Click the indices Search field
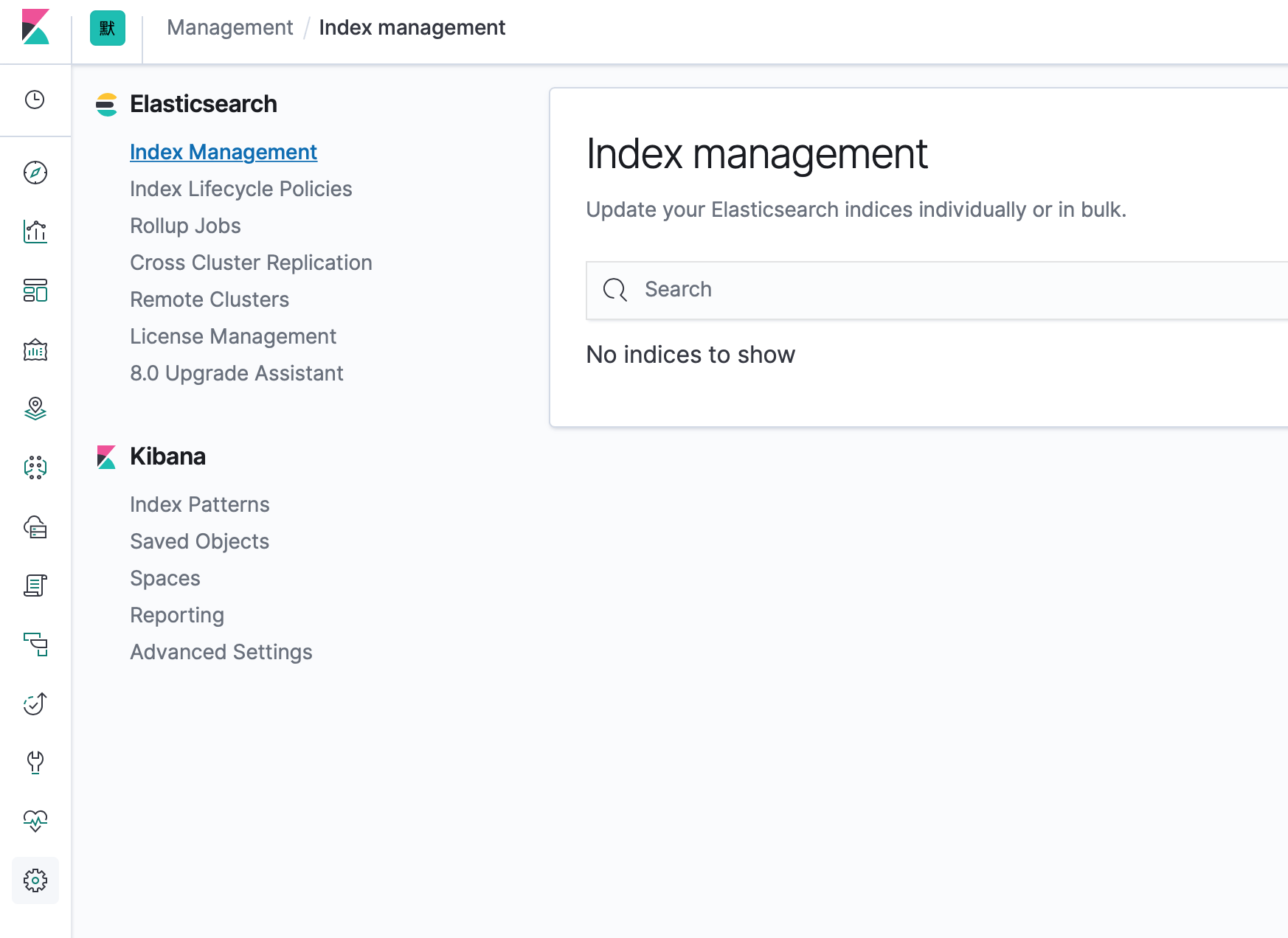This screenshot has width=1288, height=938. (937, 291)
